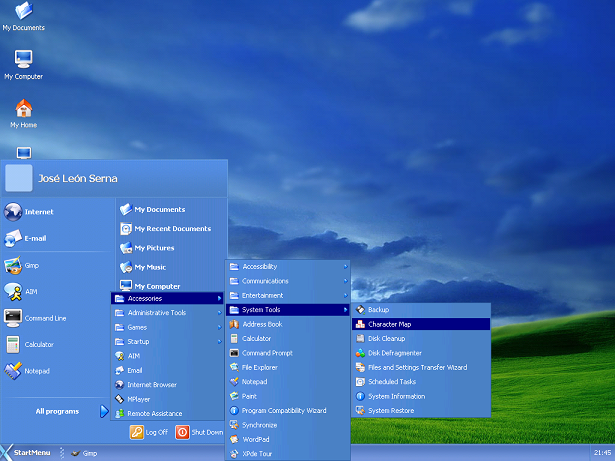Screen dimensions: 615x461
Task: Select the Communications menu entry
Action: pos(287,281)
